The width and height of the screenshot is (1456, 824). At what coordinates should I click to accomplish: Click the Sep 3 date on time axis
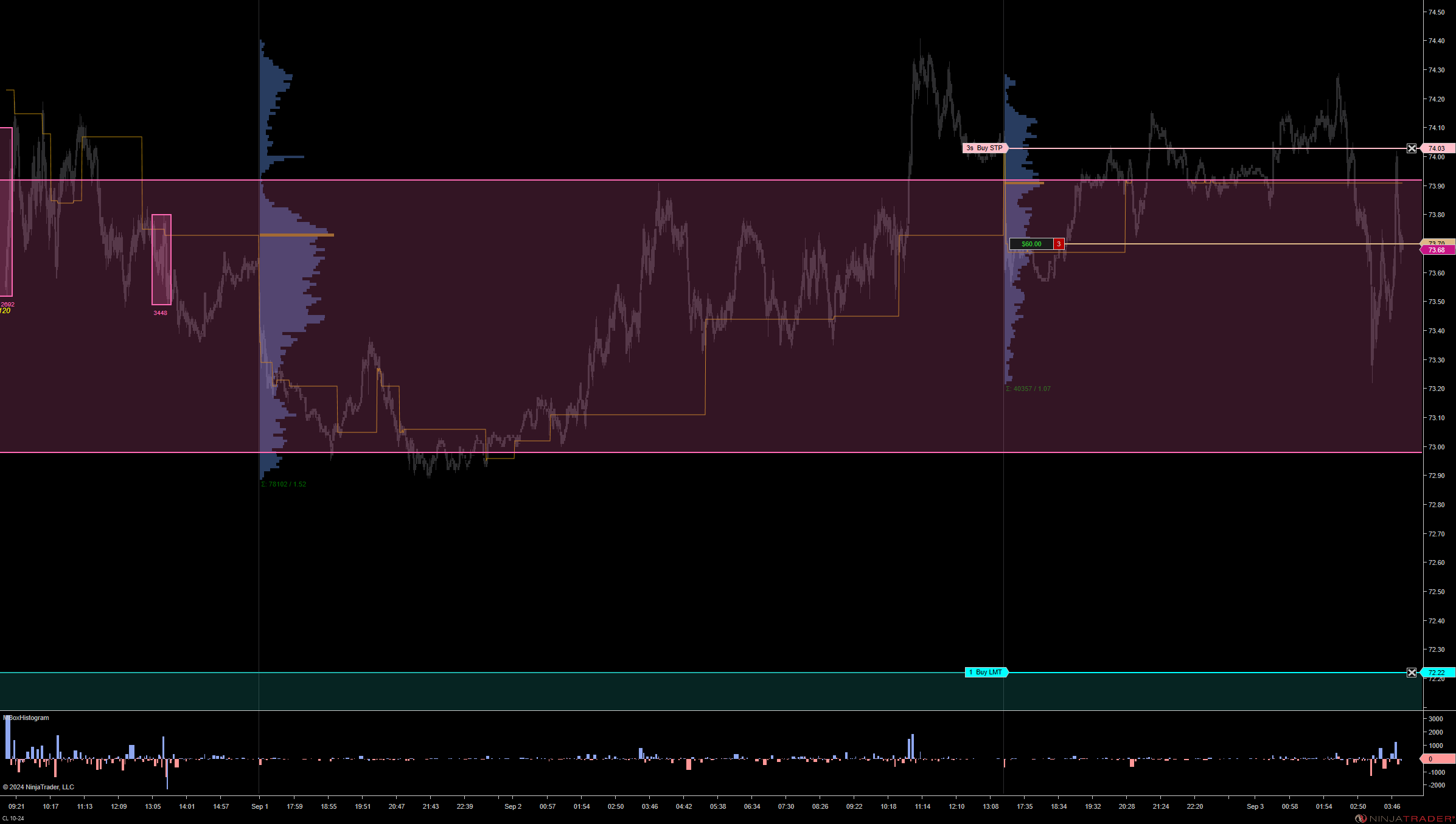point(1255,806)
